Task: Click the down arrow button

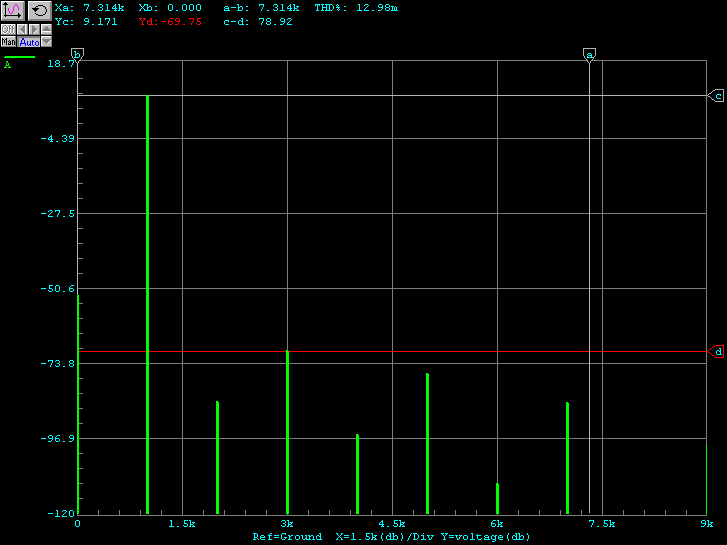Action: [46, 42]
